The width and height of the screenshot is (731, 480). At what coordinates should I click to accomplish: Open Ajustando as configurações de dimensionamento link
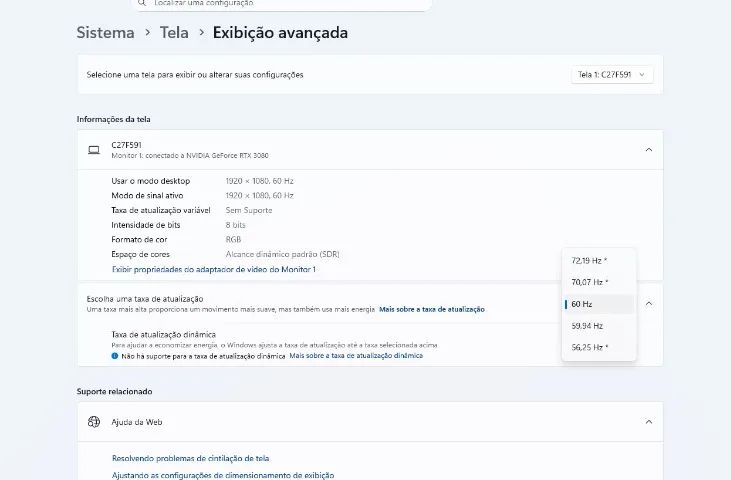pos(223,475)
